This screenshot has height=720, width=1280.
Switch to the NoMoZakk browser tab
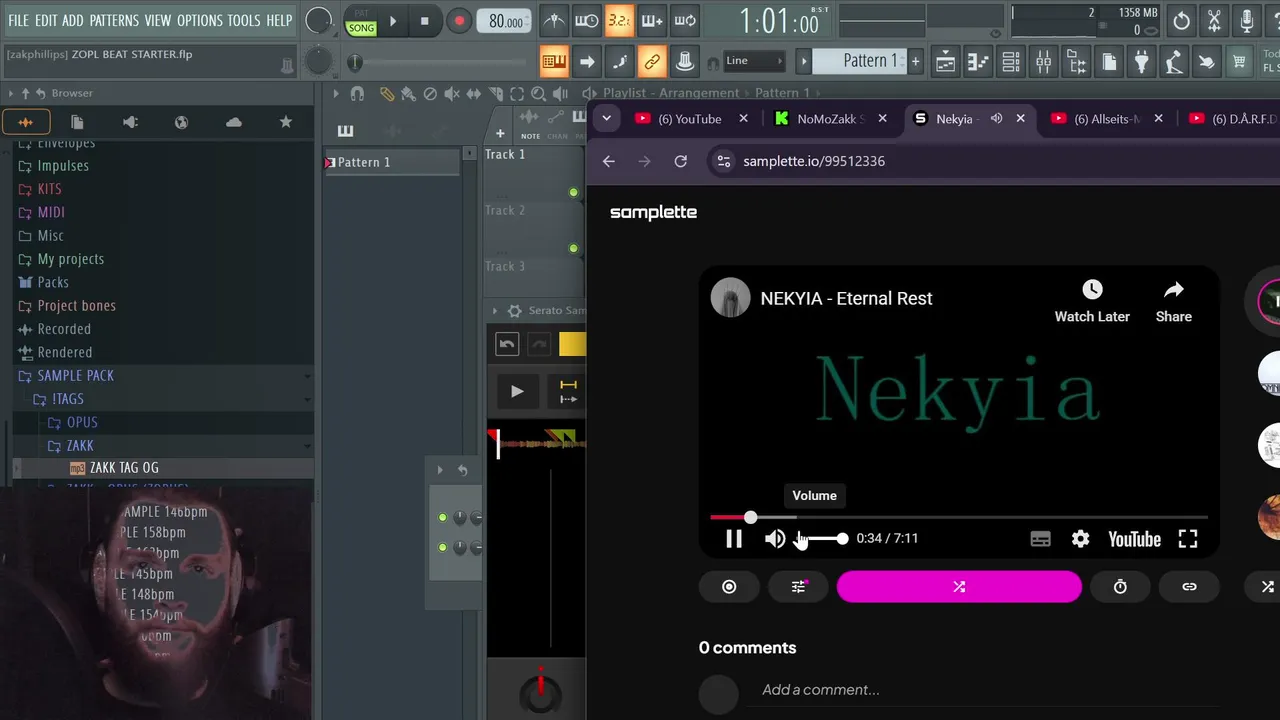(830, 118)
